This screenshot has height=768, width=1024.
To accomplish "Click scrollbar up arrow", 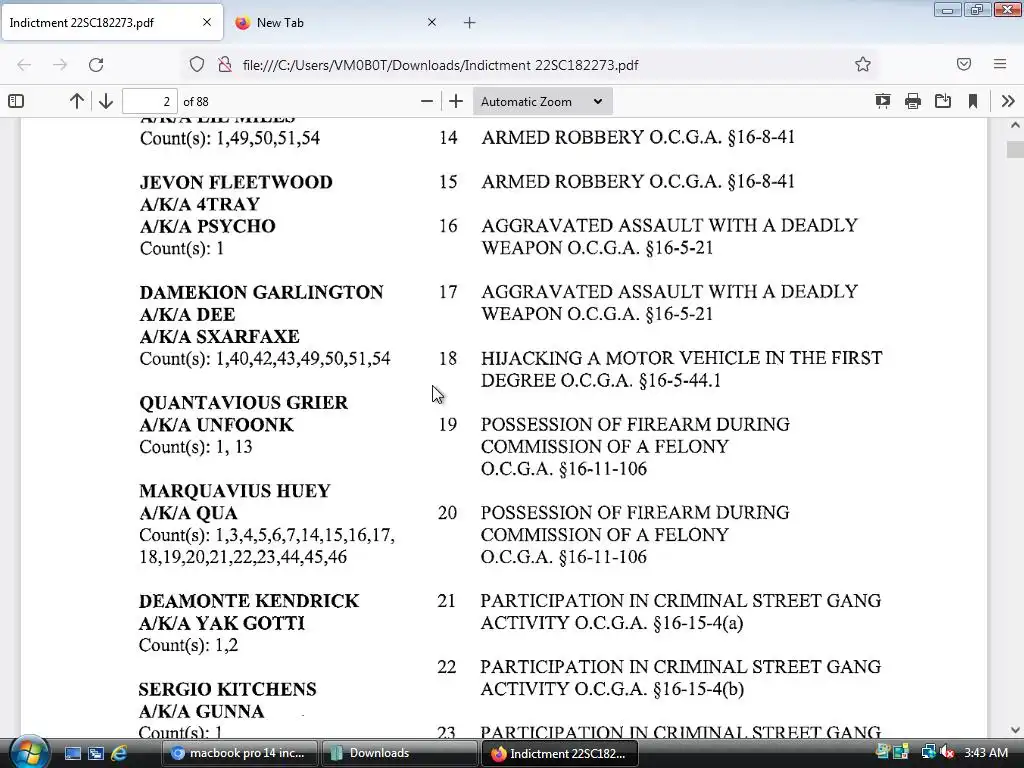I will point(1015,125).
